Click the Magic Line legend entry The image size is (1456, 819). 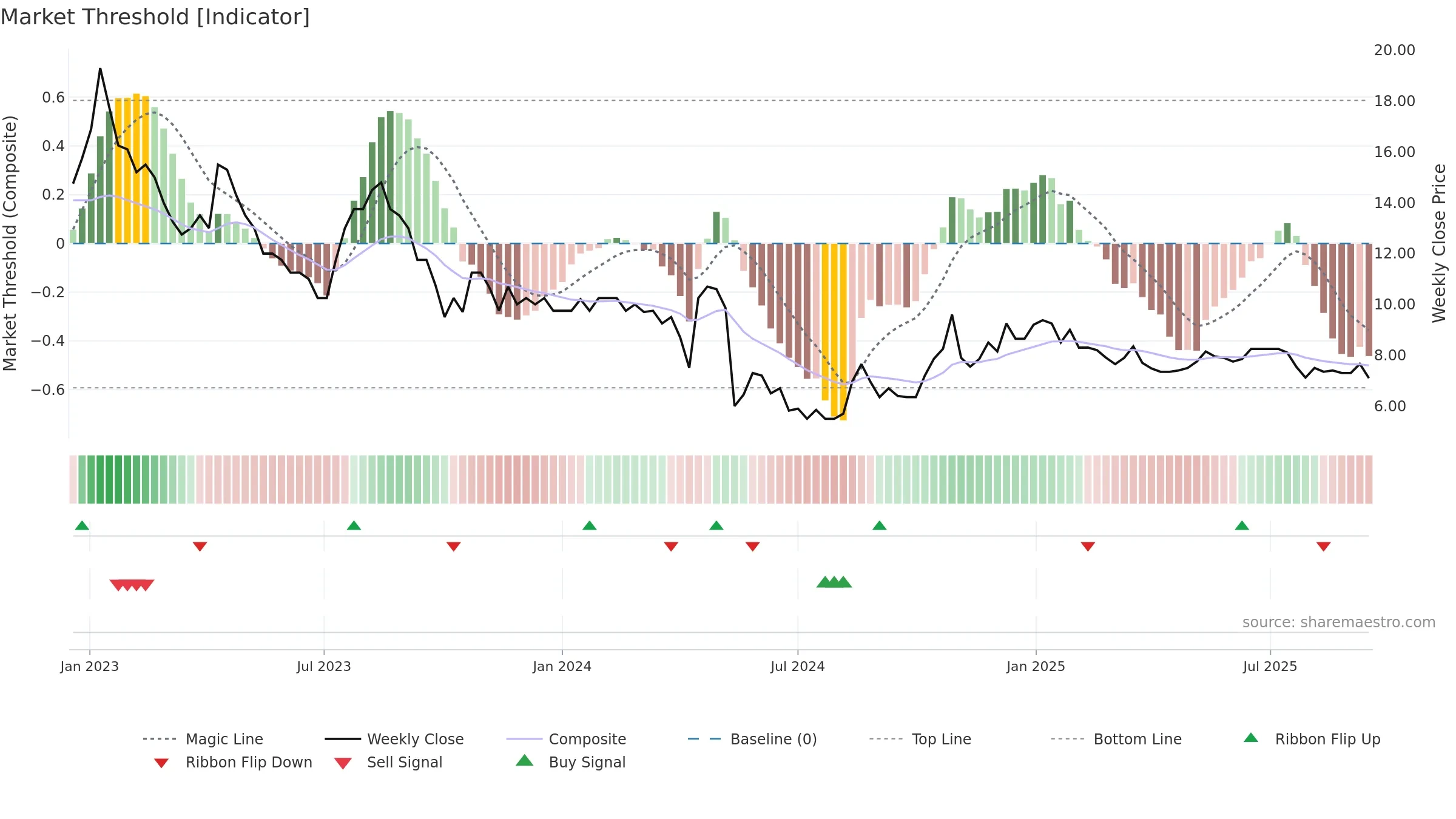[x=203, y=739]
